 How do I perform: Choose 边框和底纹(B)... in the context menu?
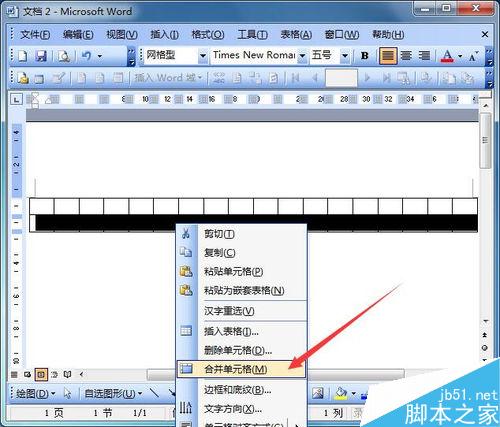[241, 389]
